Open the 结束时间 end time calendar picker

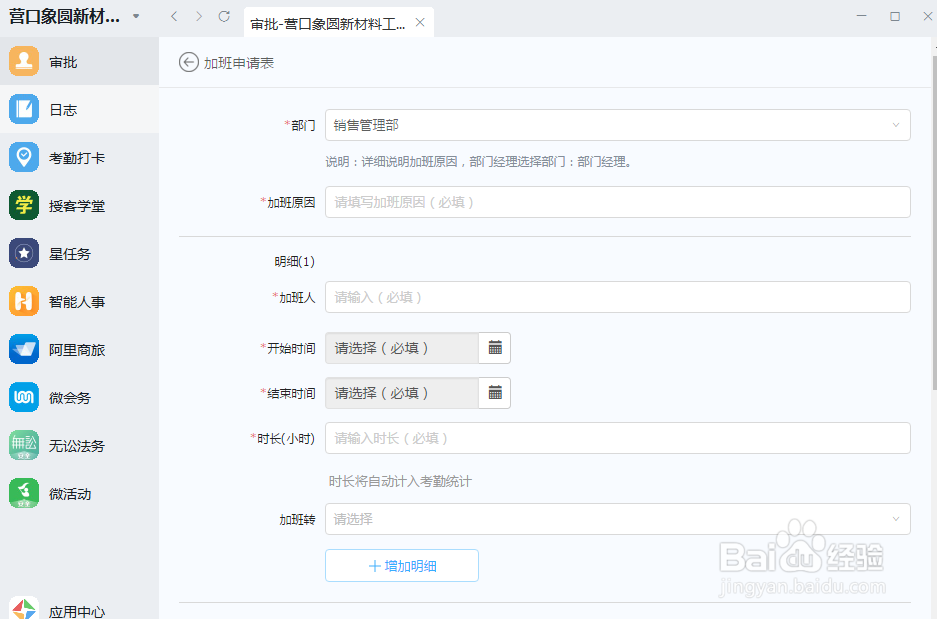point(494,392)
